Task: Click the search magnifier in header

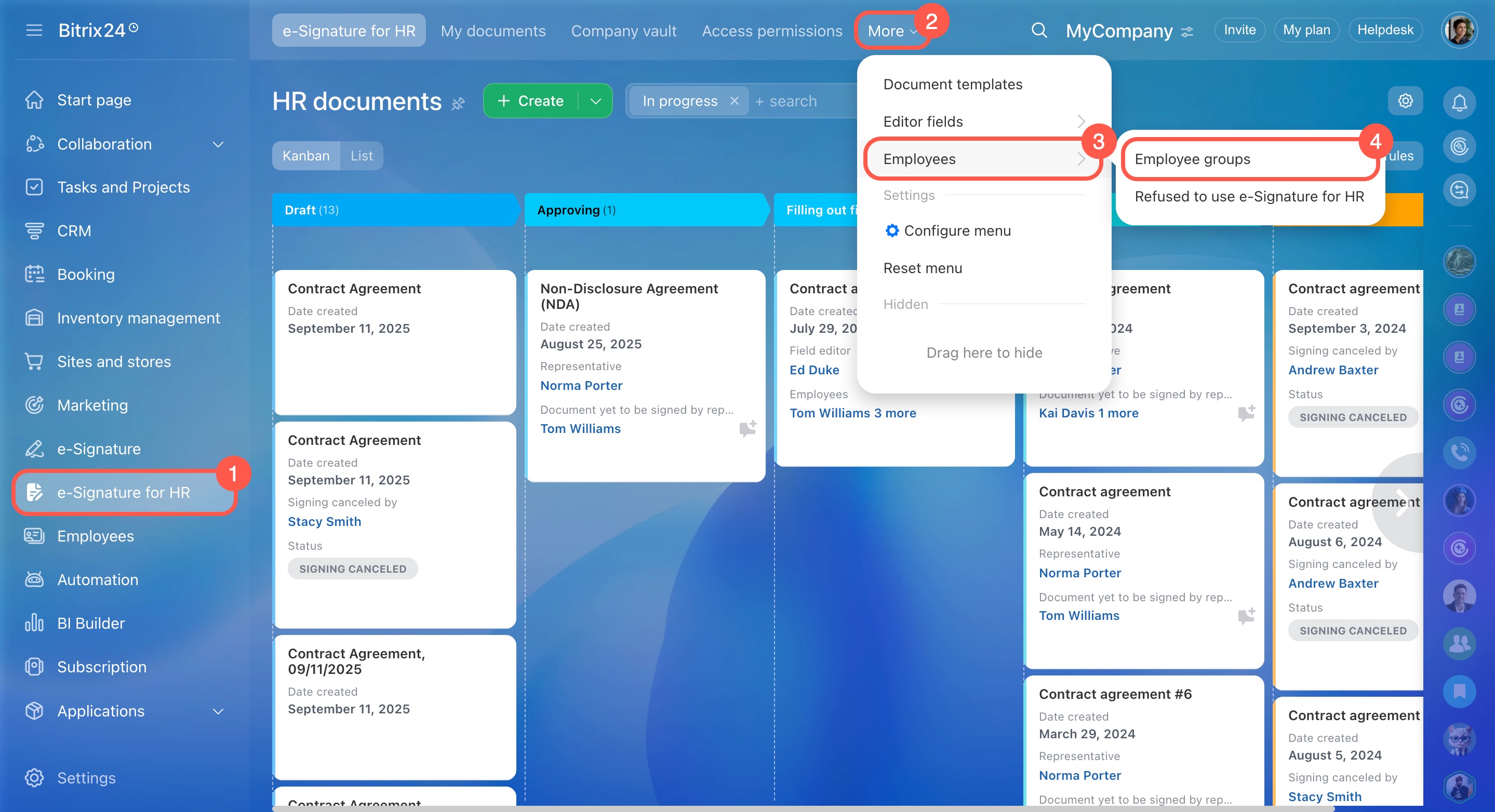Action: [1039, 30]
